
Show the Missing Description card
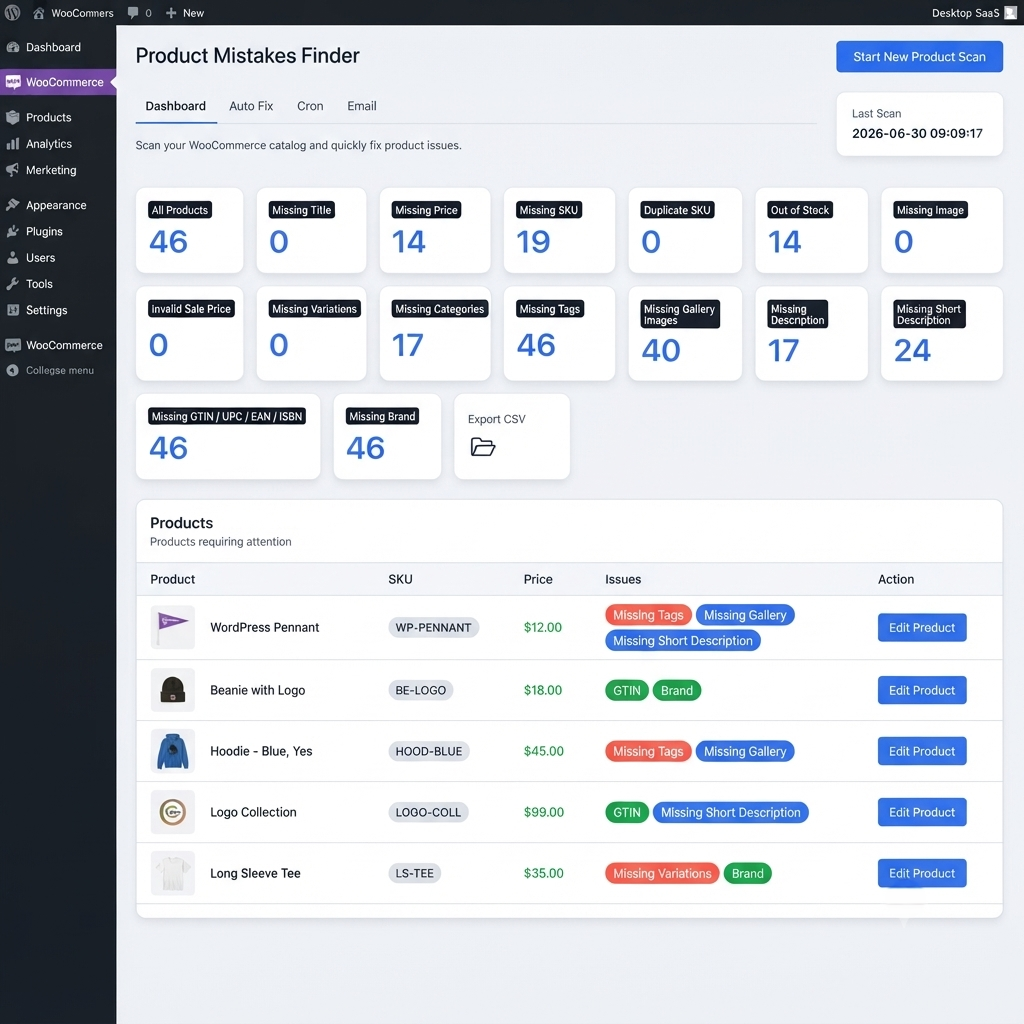coord(811,333)
